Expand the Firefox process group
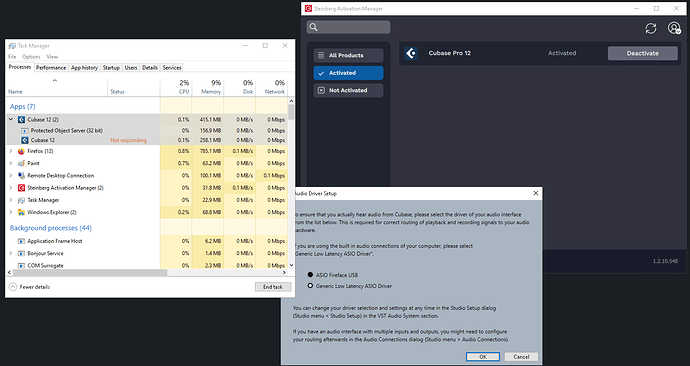This screenshot has width=690, height=366. pos(11,151)
